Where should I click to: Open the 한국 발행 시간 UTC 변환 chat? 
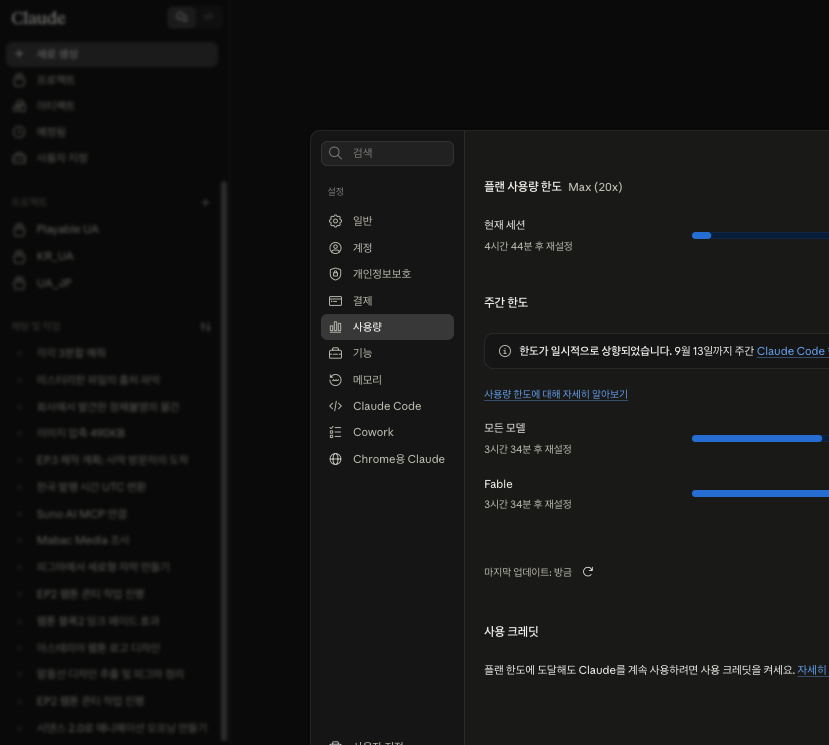click(112, 487)
